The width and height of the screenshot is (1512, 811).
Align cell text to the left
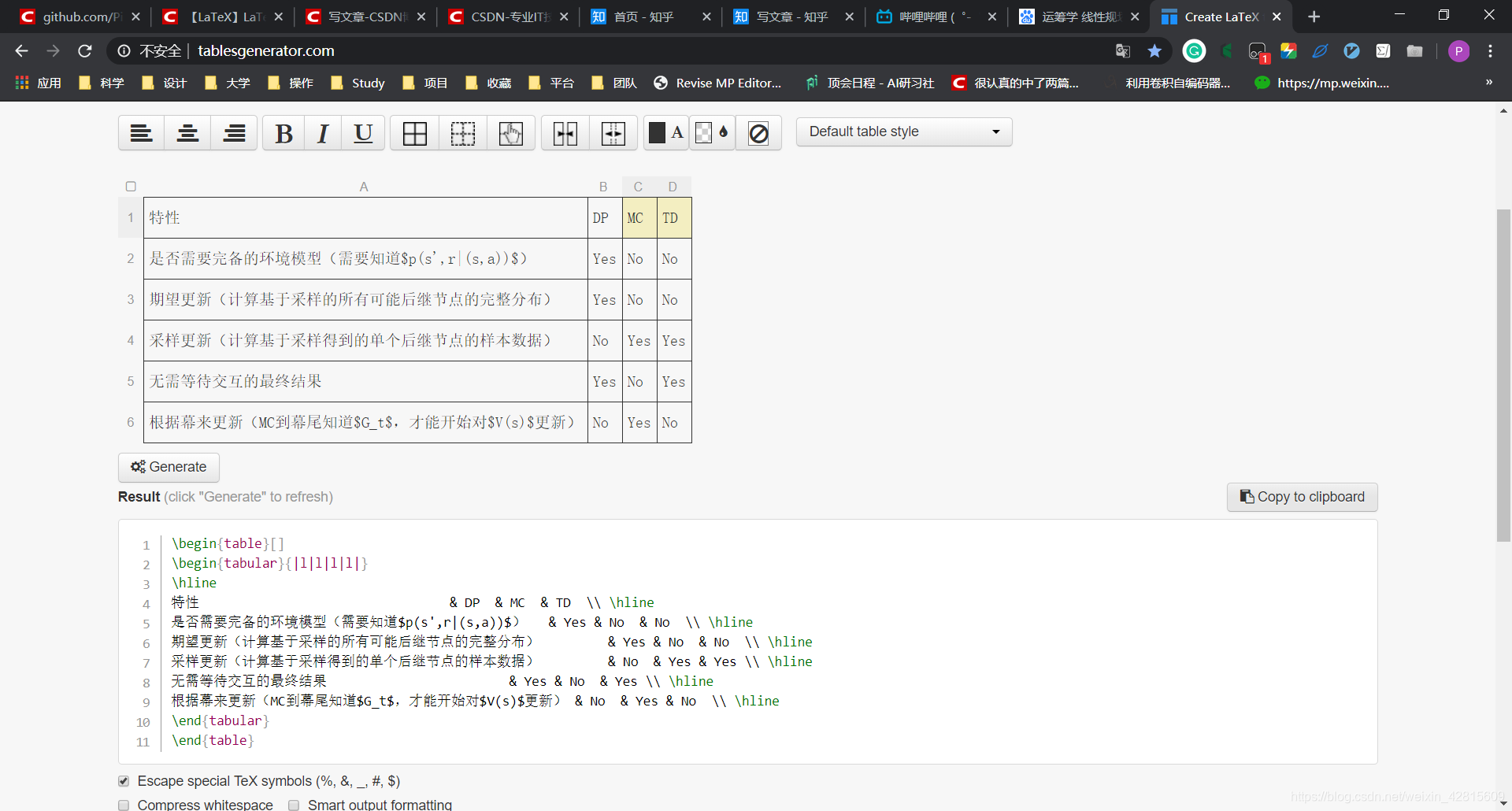click(142, 132)
